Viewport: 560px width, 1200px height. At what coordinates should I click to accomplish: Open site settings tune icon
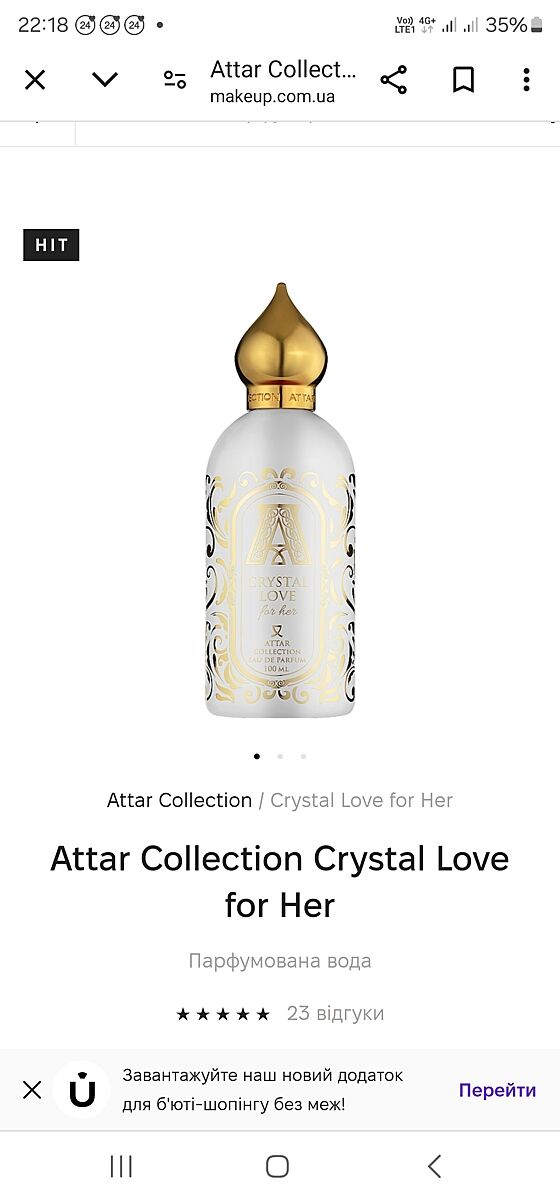(x=175, y=80)
